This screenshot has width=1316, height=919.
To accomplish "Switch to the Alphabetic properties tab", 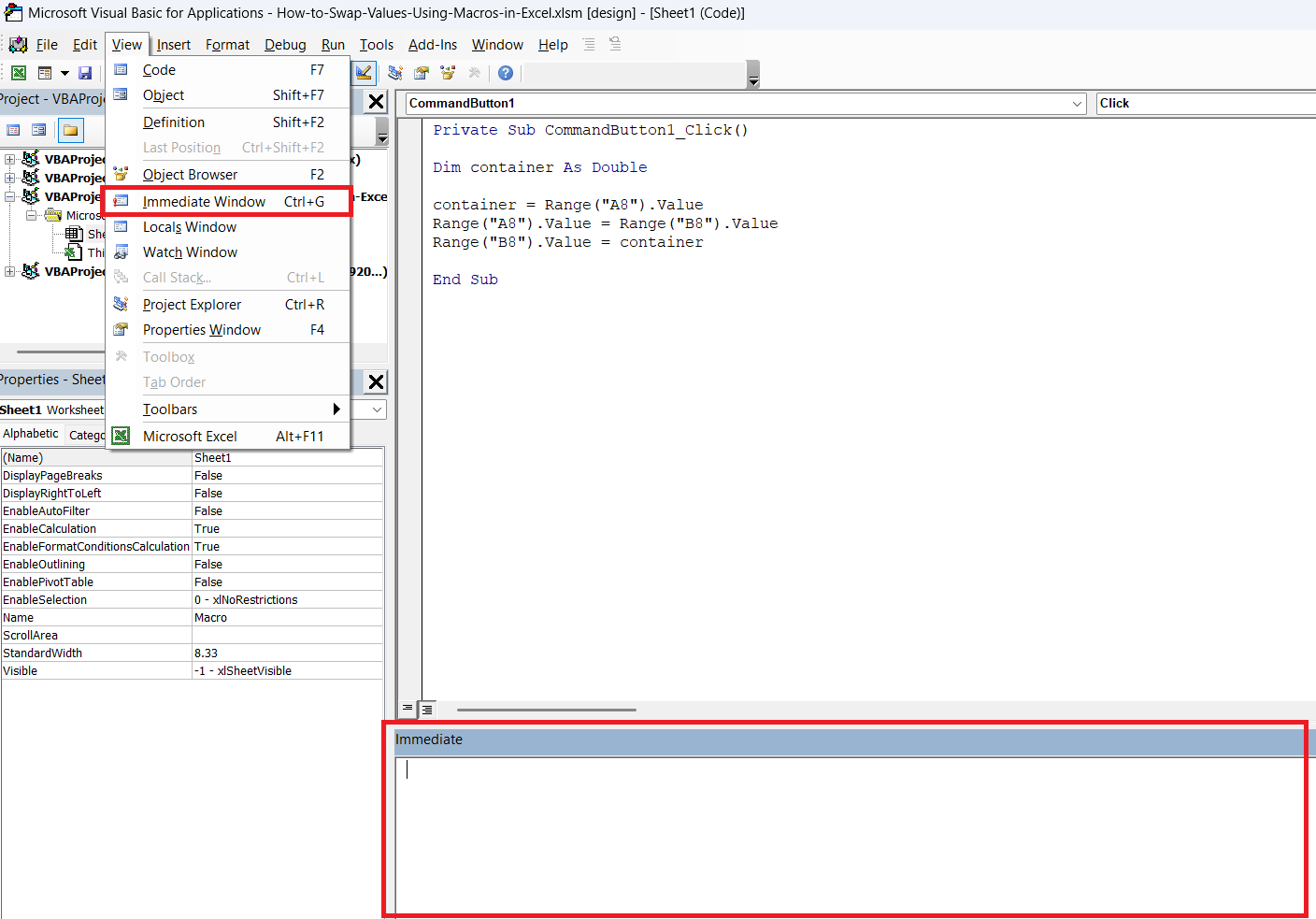I will [31, 434].
